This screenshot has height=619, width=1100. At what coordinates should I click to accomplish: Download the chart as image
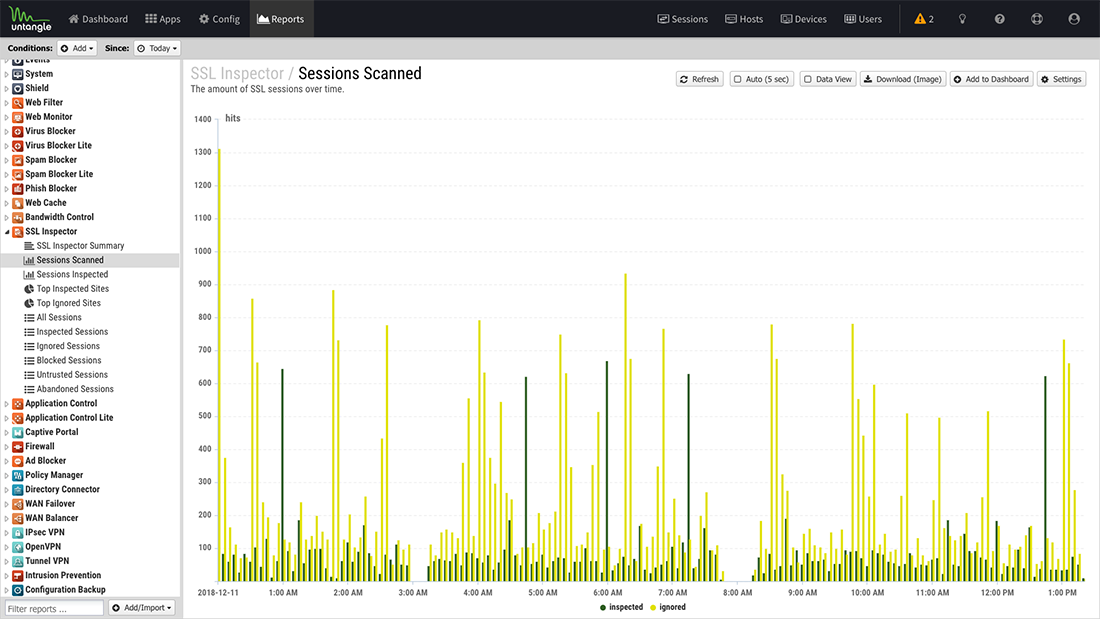tap(903, 79)
